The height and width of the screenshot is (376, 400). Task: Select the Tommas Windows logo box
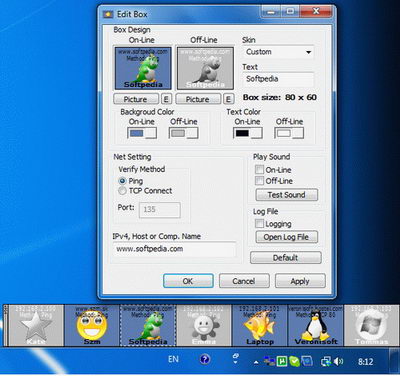(x=371, y=325)
